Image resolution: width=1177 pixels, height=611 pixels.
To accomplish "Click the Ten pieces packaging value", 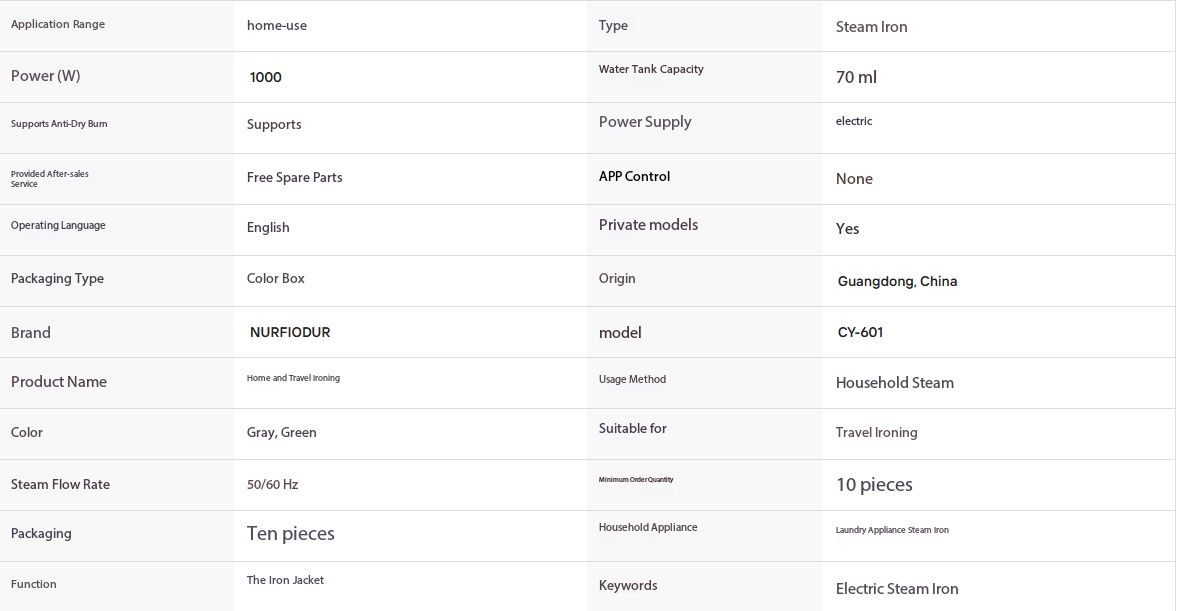I will point(290,534).
